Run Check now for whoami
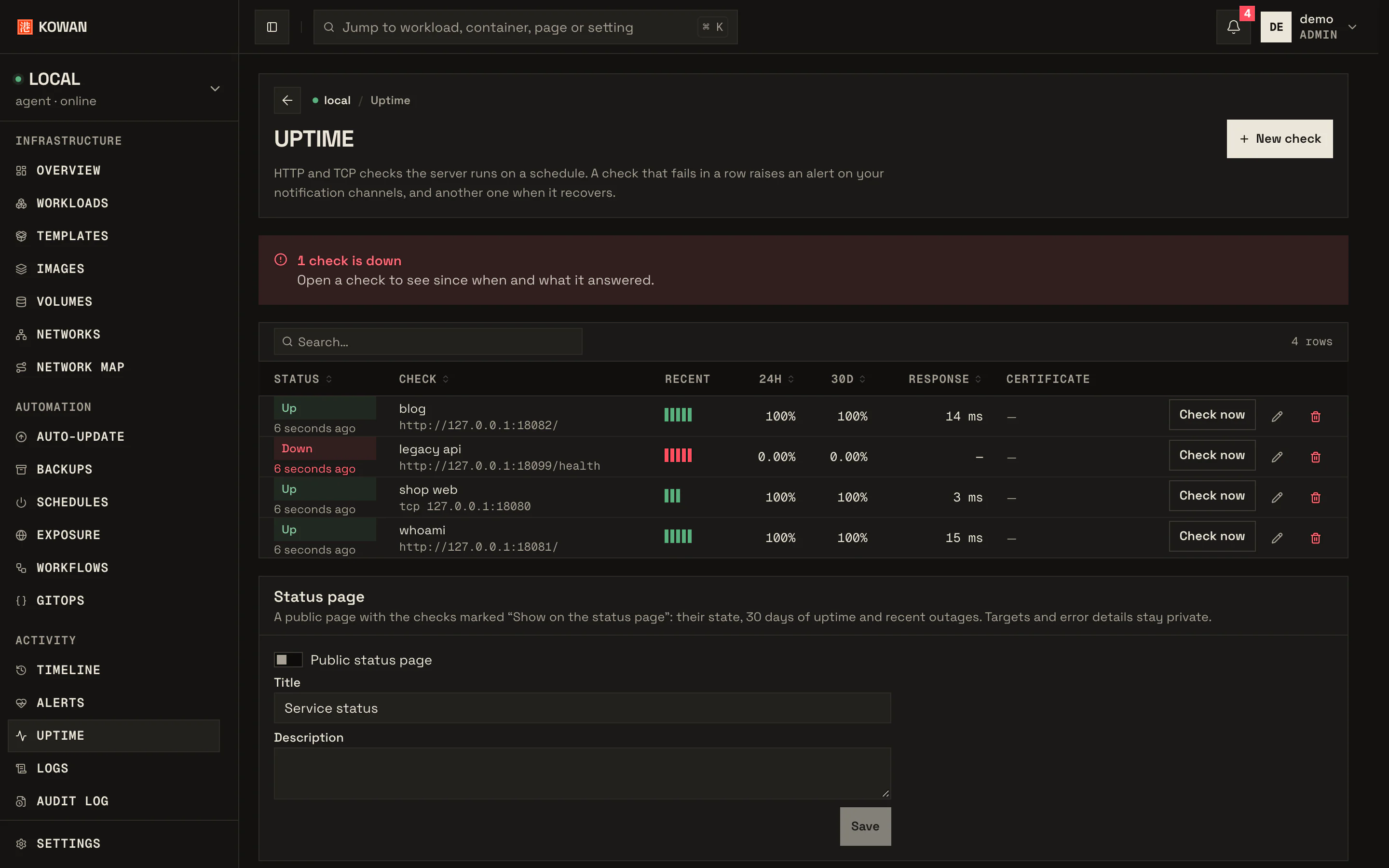1389x868 pixels. coord(1212,536)
